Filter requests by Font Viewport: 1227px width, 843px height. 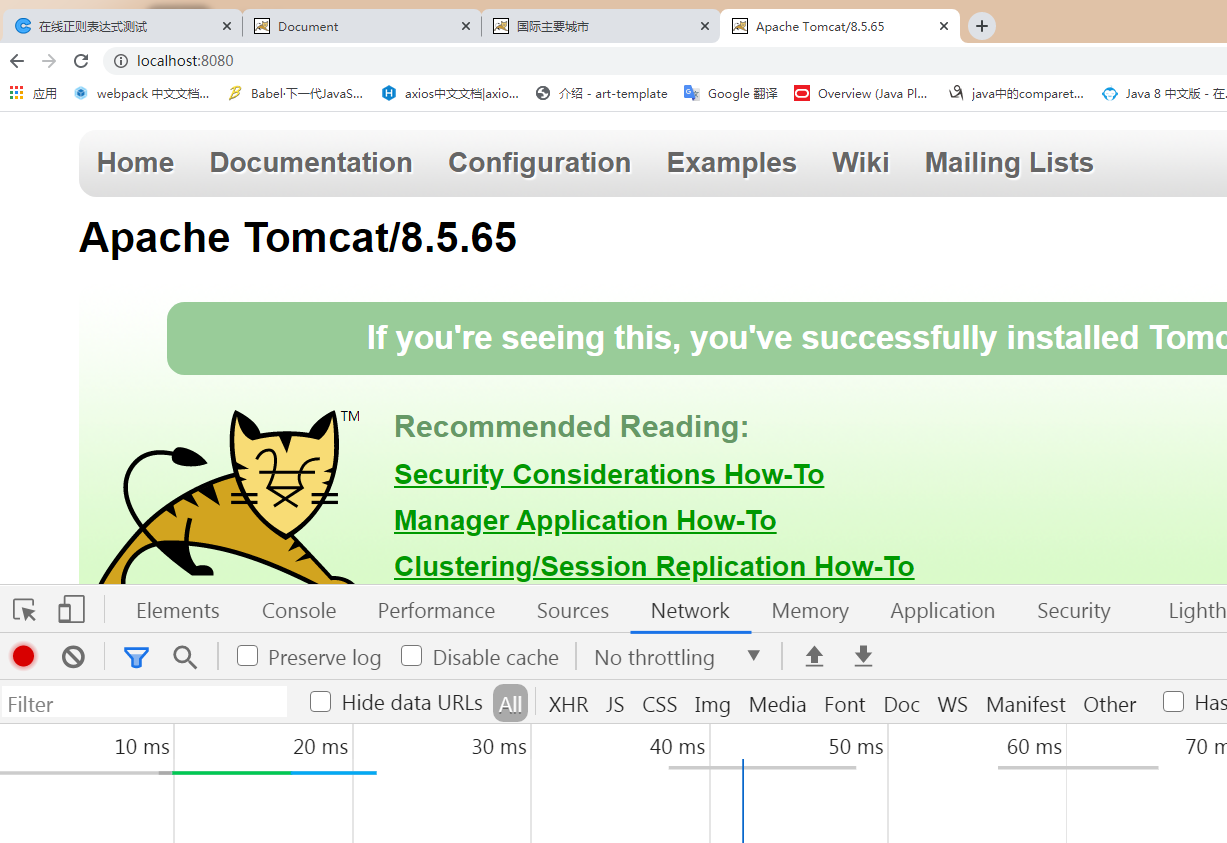coord(845,705)
